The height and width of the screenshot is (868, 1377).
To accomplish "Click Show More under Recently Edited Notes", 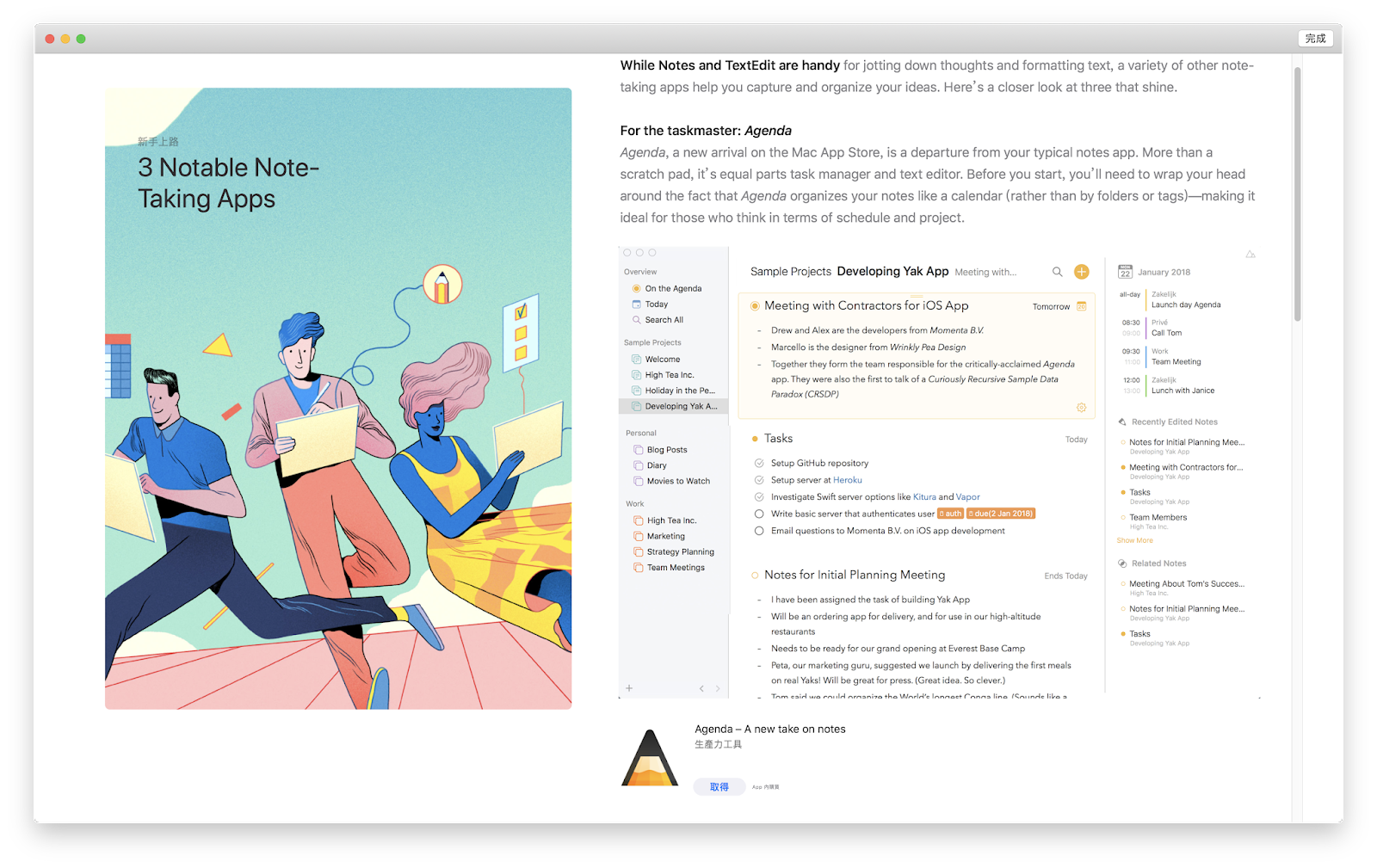I will pos(1134,540).
